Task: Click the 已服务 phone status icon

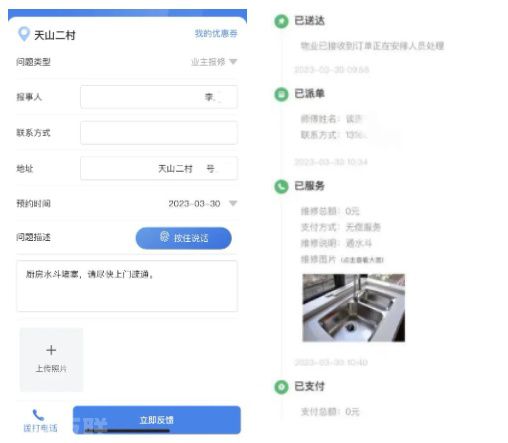Action: [281, 187]
